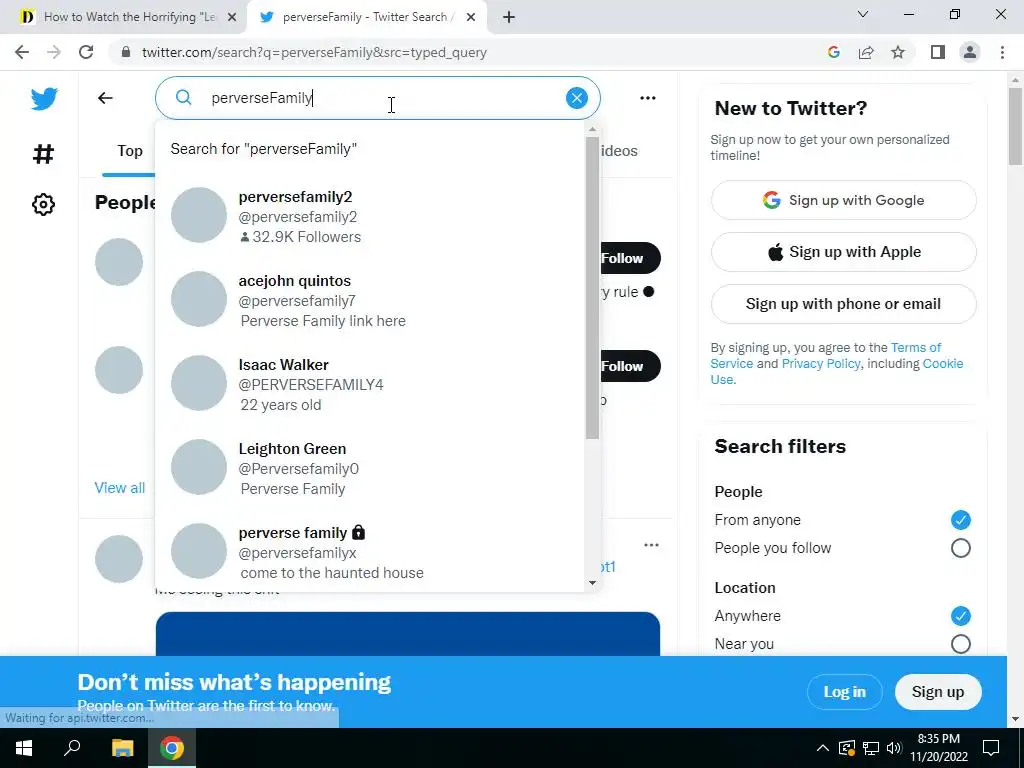Viewport: 1024px width, 768px height.
Task: Open tweet's three-dot more menu
Action: [x=651, y=545]
